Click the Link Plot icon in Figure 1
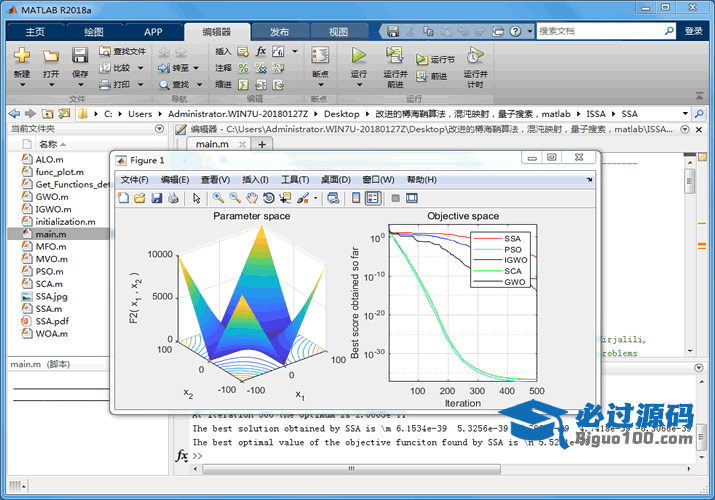Screen dimensions: 715x500 pos(333,198)
